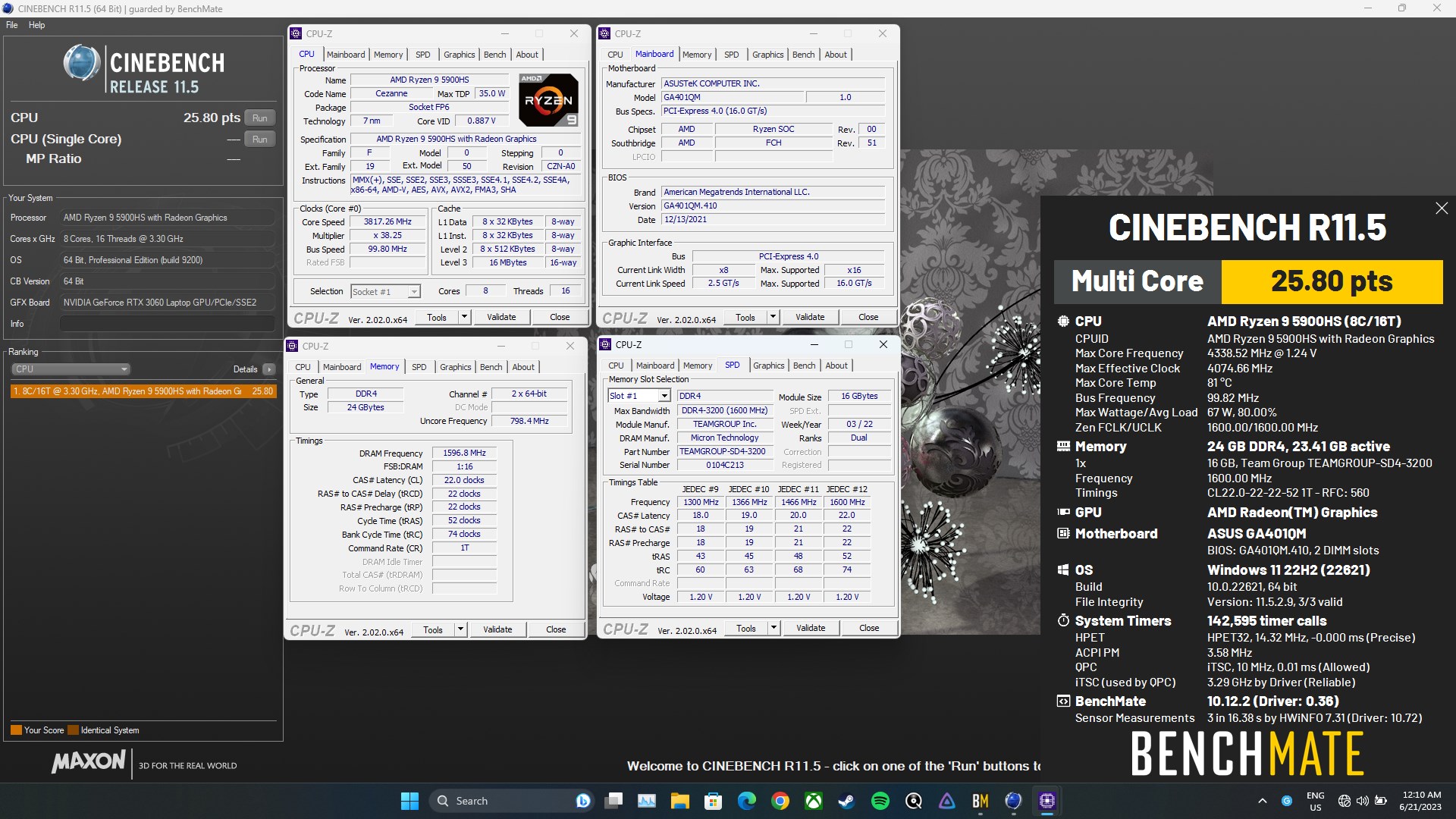Select the Mainboard tab in the CPU-Z CPU window
Image resolution: width=1456 pixels, height=819 pixels.
tap(346, 55)
